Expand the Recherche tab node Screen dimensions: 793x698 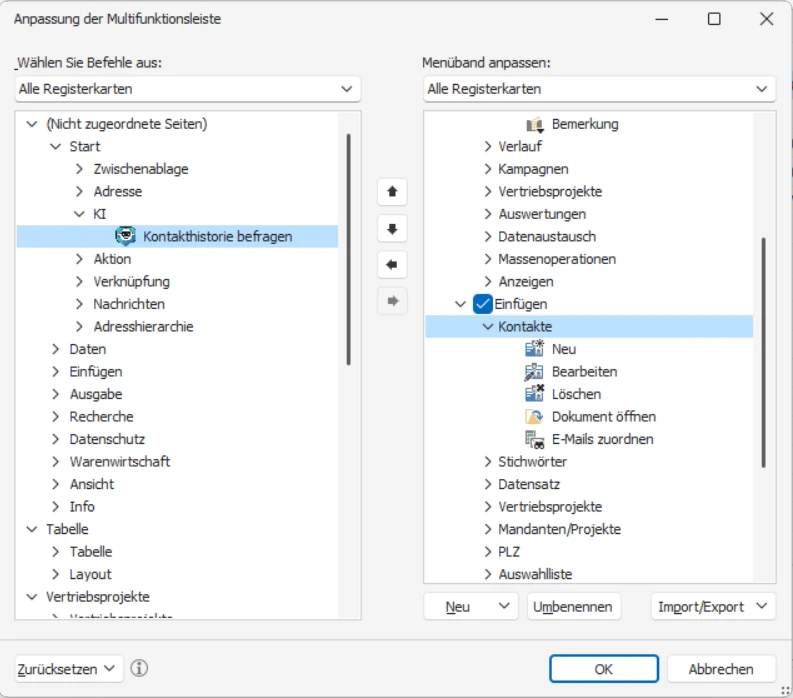56,417
